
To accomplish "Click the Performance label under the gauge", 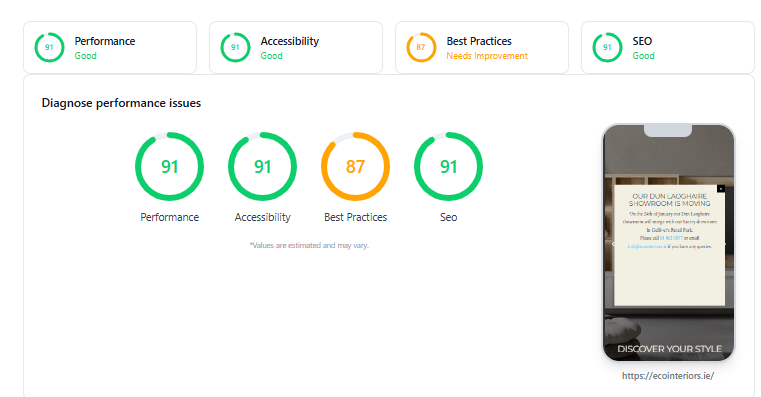I will coord(169,217).
